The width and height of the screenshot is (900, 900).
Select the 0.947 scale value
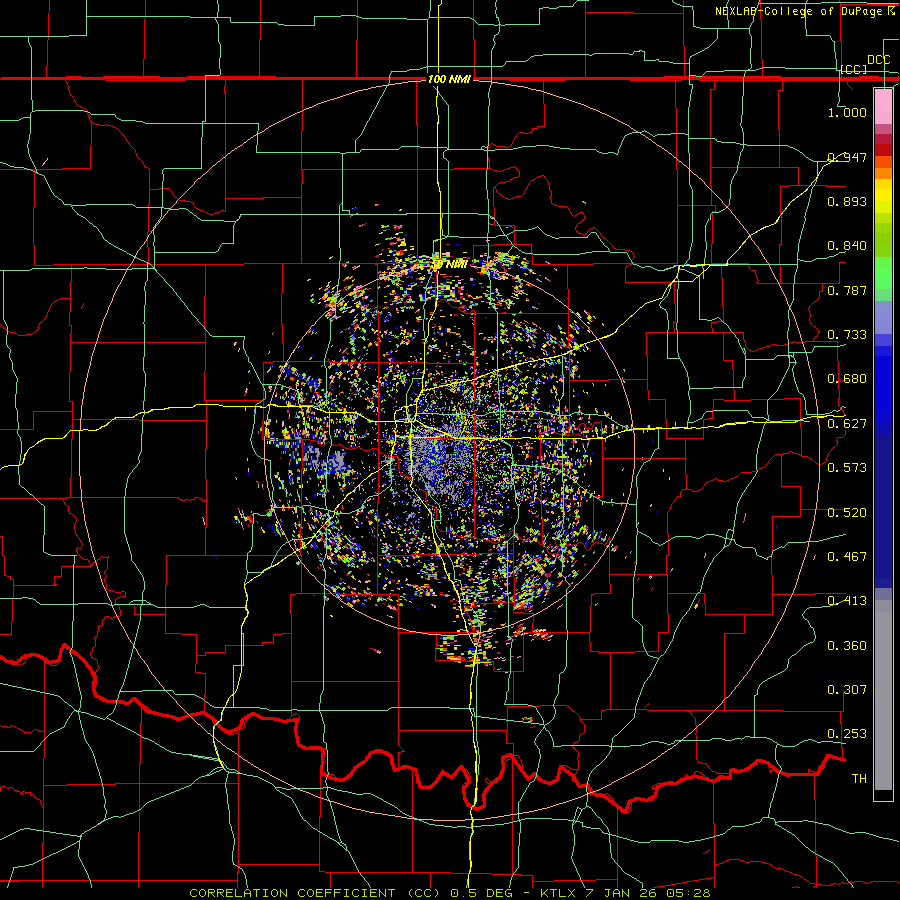(847, 157)
